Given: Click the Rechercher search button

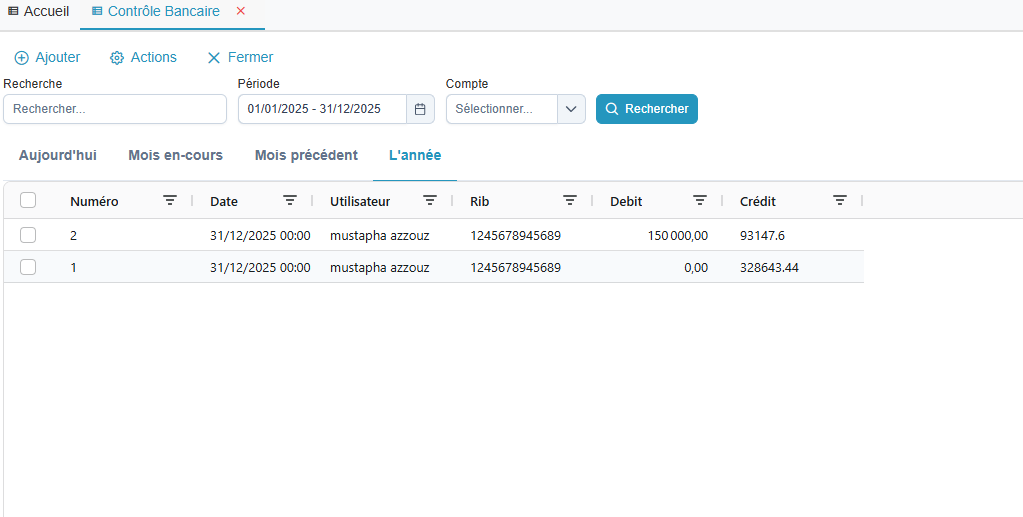Looking at the screenshot, I should 646,109.
